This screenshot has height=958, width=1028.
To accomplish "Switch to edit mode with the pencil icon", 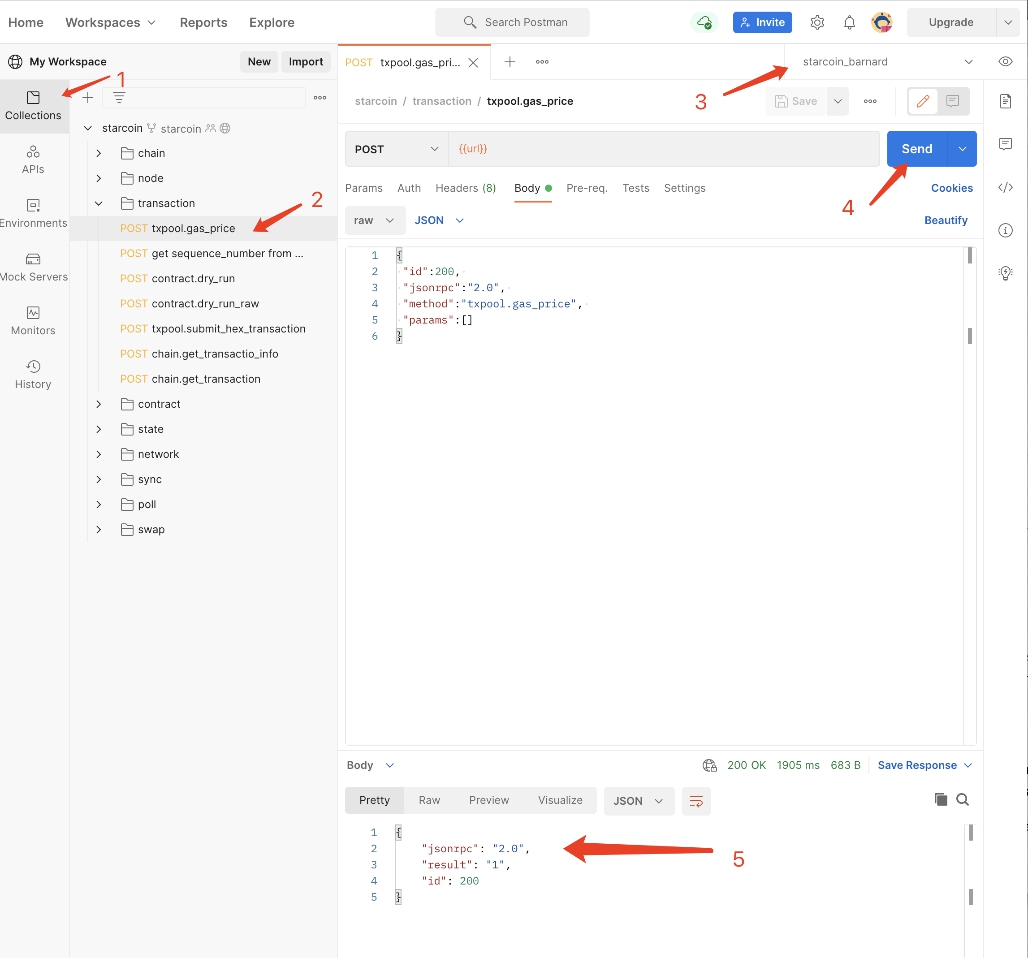I will point(923,101).
